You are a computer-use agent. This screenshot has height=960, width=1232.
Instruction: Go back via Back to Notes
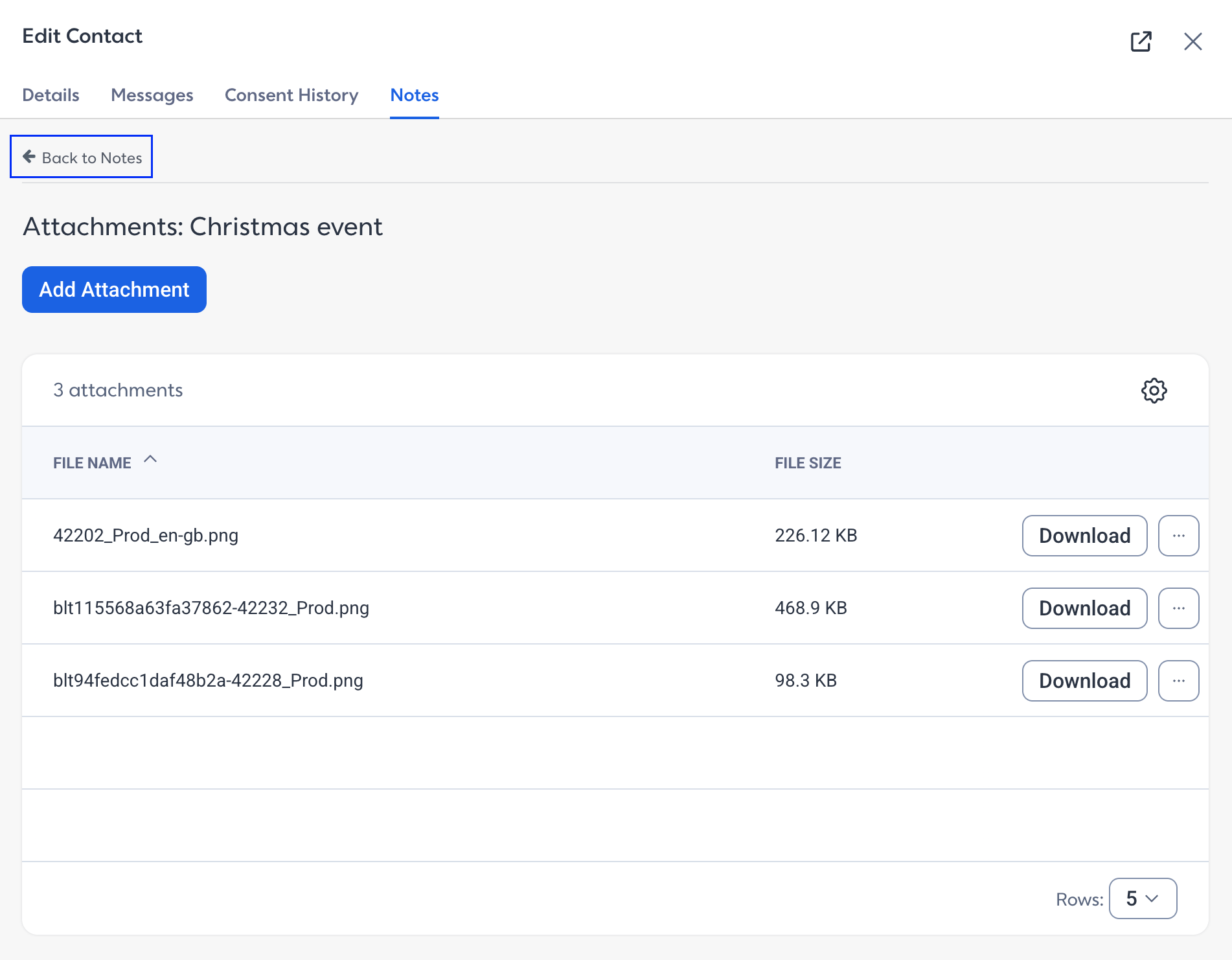tap(82, 157)
